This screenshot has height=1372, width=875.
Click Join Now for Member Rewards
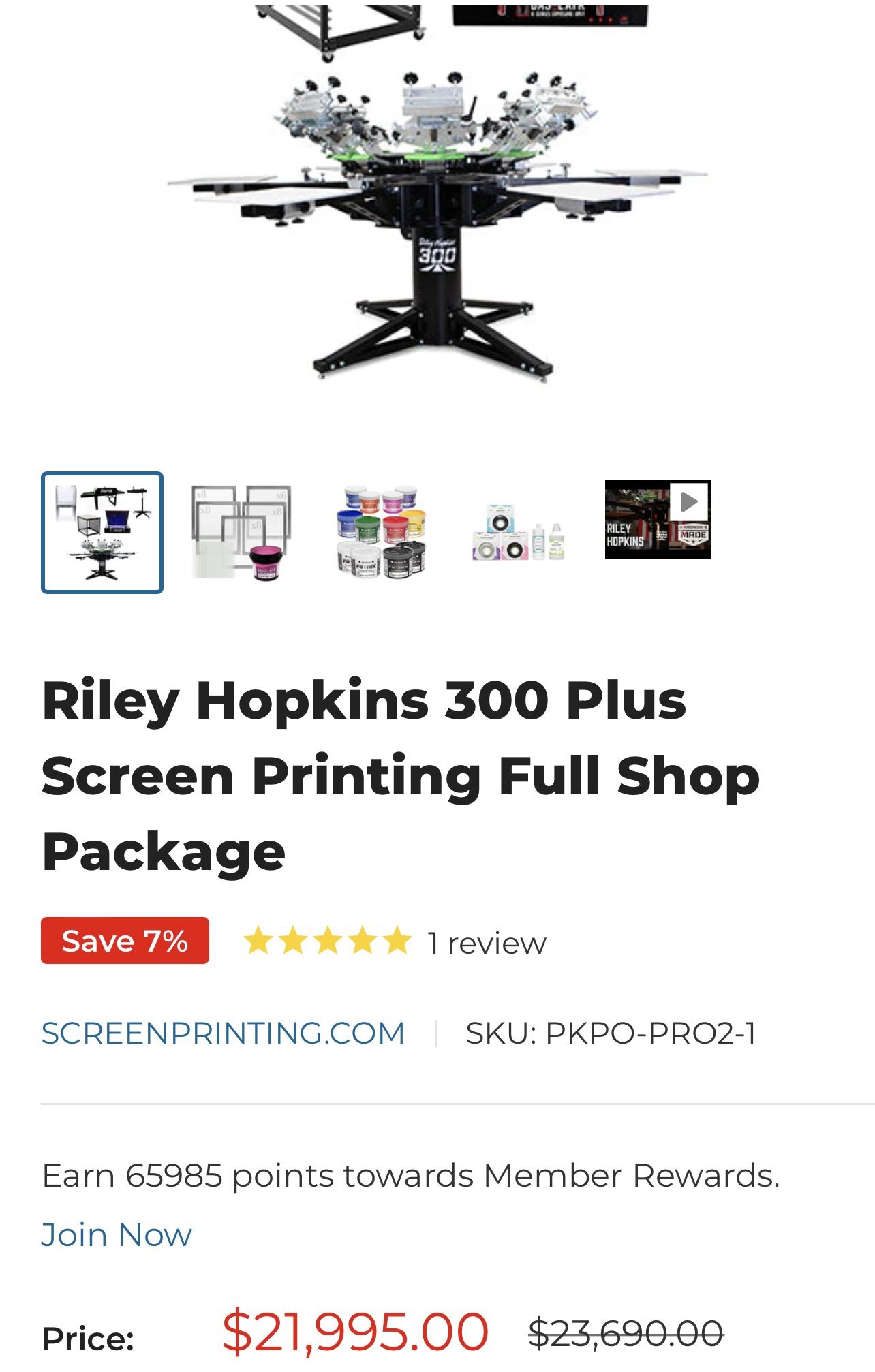[117, 1235]
